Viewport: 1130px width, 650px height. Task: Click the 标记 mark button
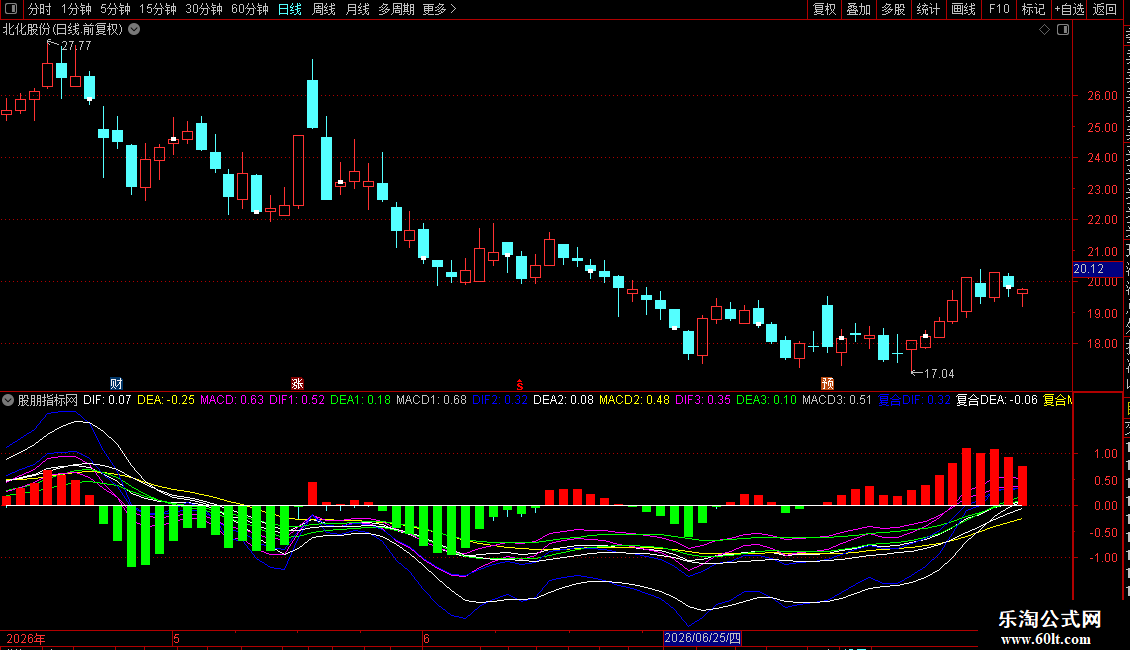coord(1033,9)
